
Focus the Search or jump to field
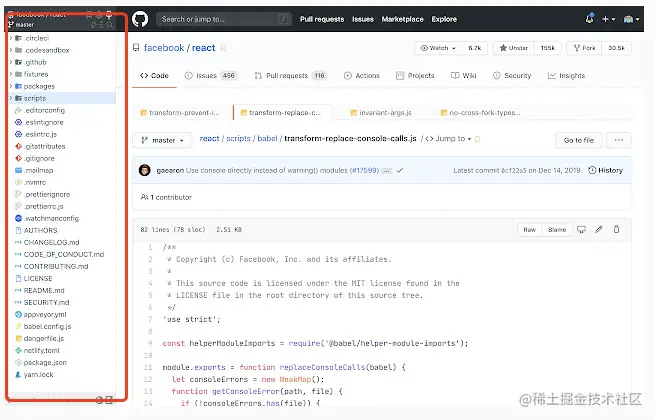tap(225, 19)
